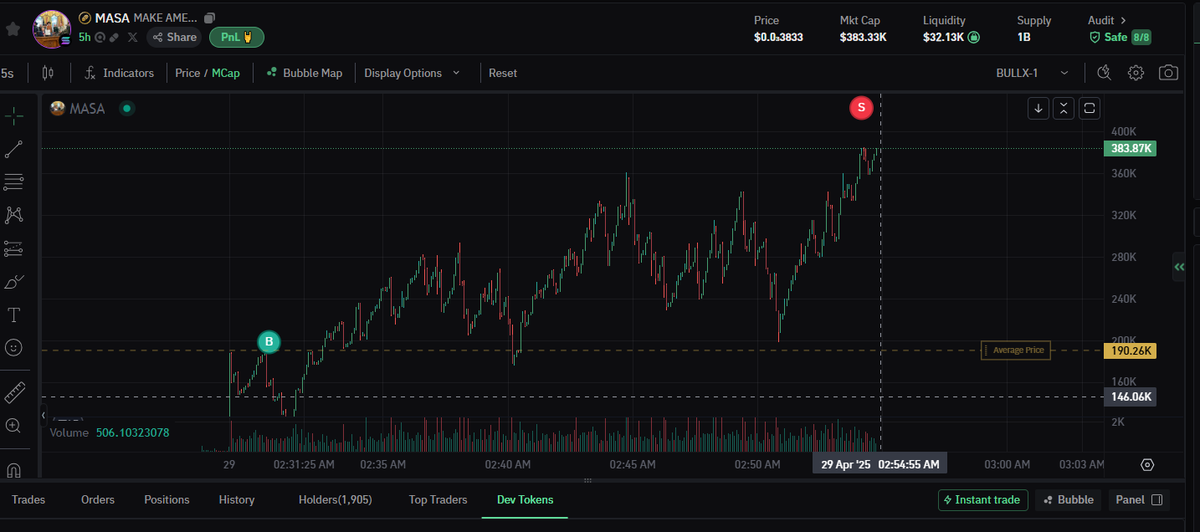Click the Share button

174,37
